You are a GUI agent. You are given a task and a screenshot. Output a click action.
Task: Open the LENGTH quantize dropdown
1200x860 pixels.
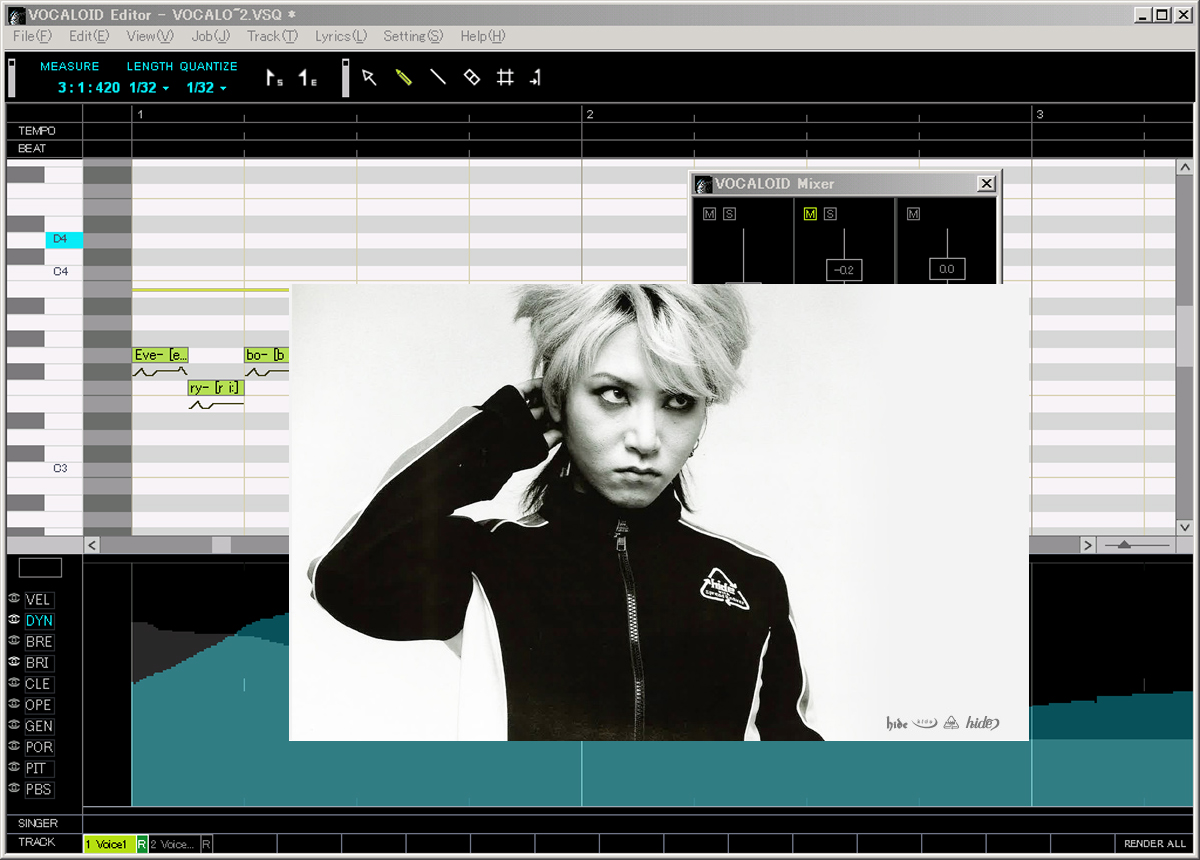[x=164, y=88]
